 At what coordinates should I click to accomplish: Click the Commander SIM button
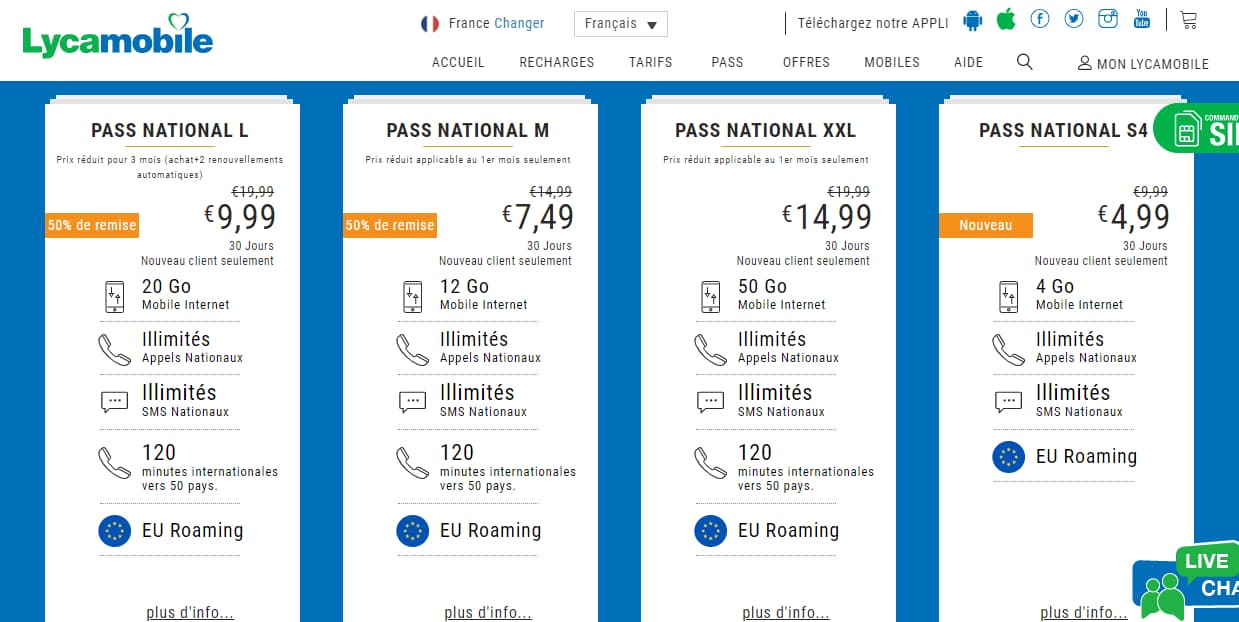(1200, 129)
